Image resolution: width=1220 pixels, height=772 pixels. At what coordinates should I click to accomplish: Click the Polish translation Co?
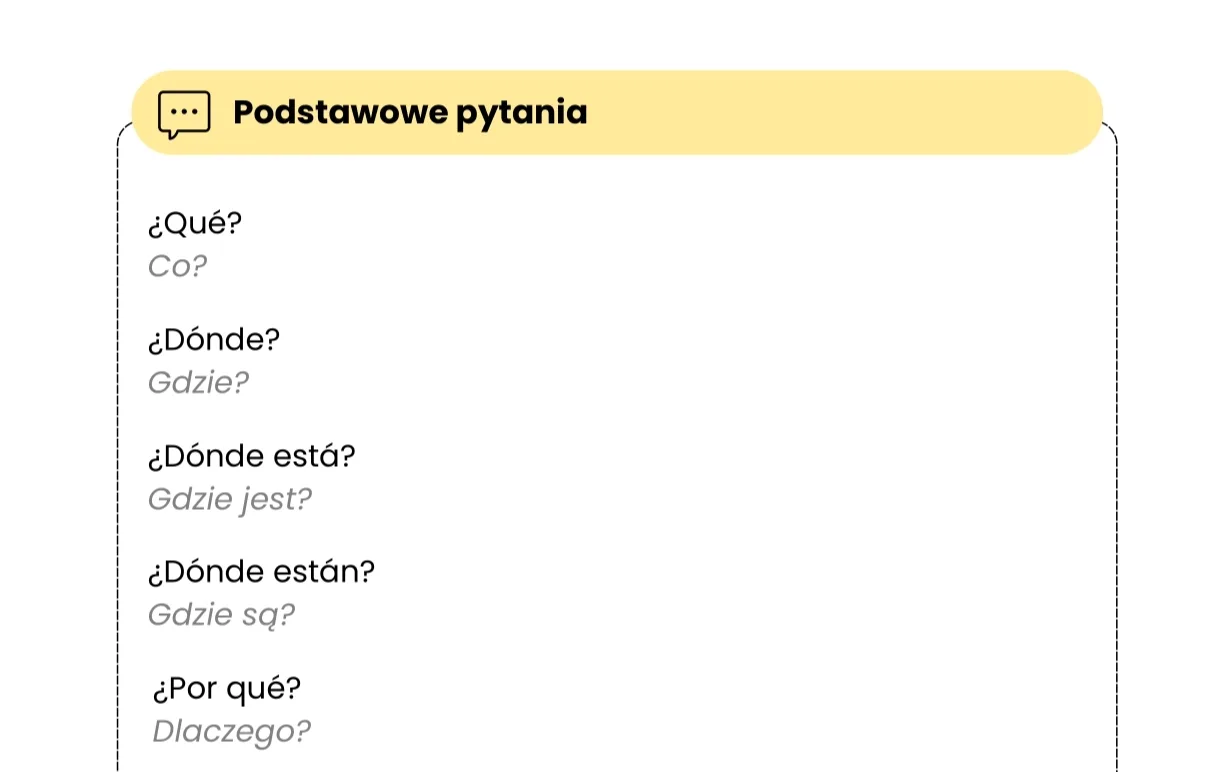pos(177,267)
